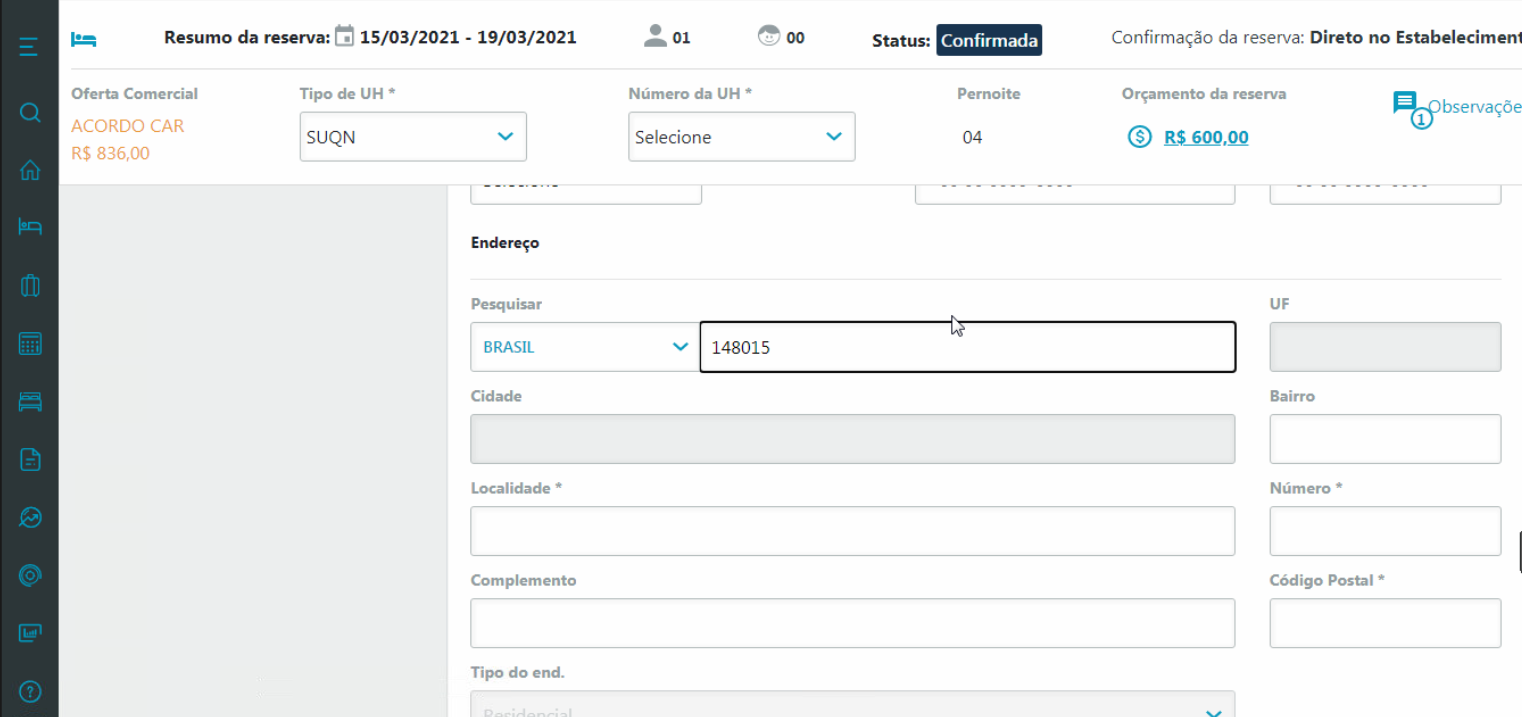Click into the Complemento field
Screen dimensions: 1522x717
853,623
